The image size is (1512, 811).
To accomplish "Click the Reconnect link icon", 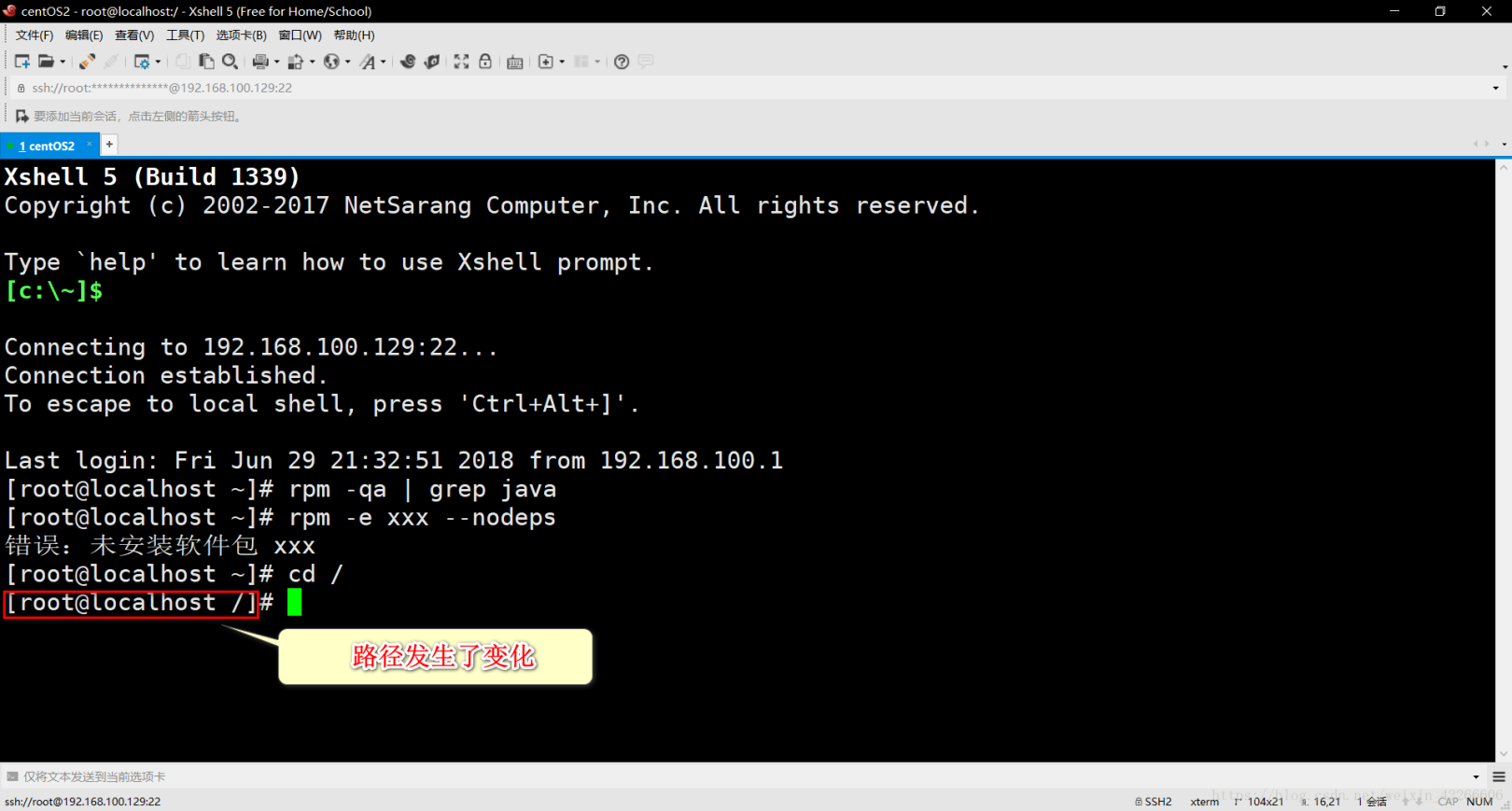I will tap(87, 62).
